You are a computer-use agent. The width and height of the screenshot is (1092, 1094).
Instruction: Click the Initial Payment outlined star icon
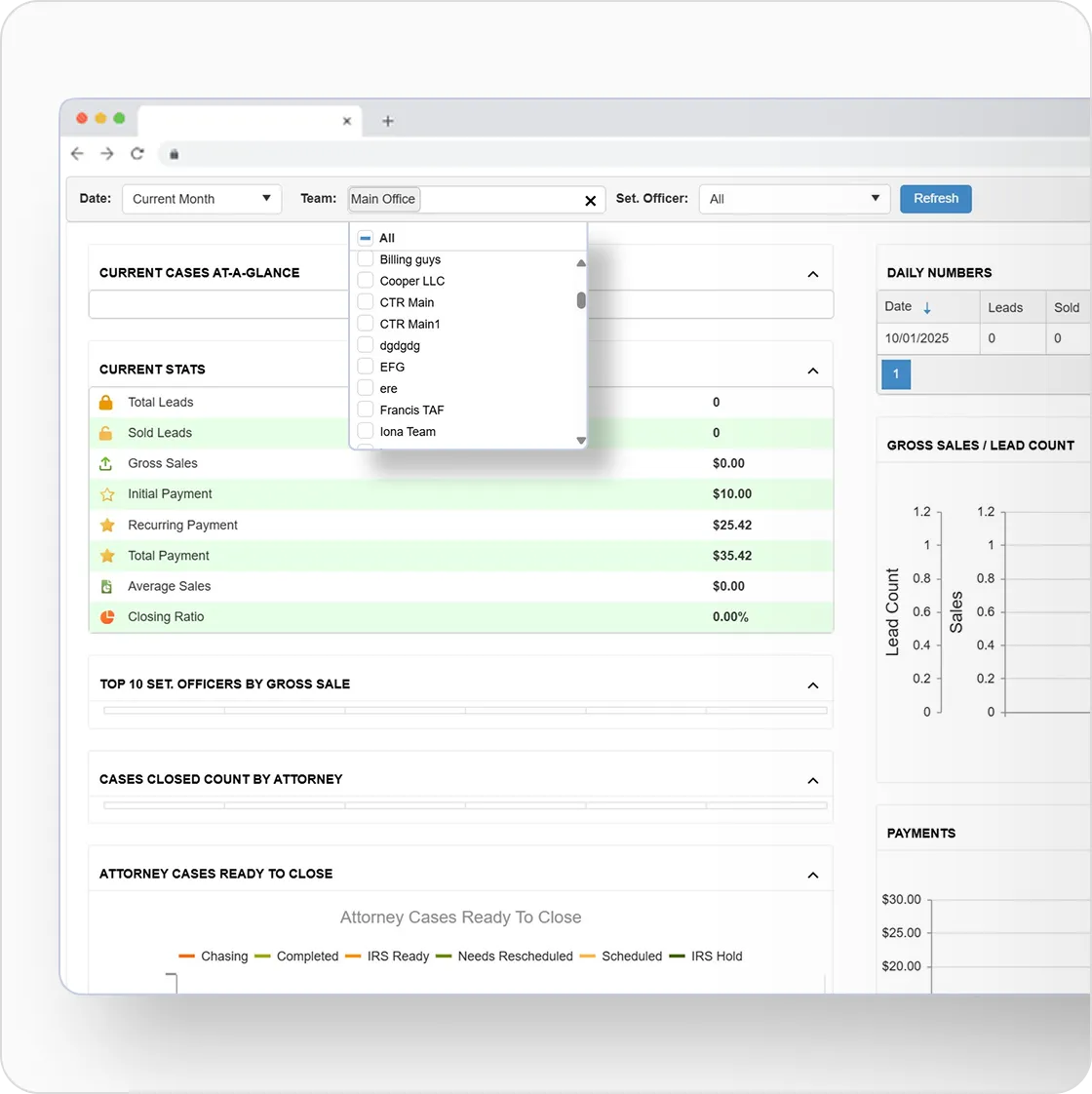pyautogui.click(x=106, y=493)
